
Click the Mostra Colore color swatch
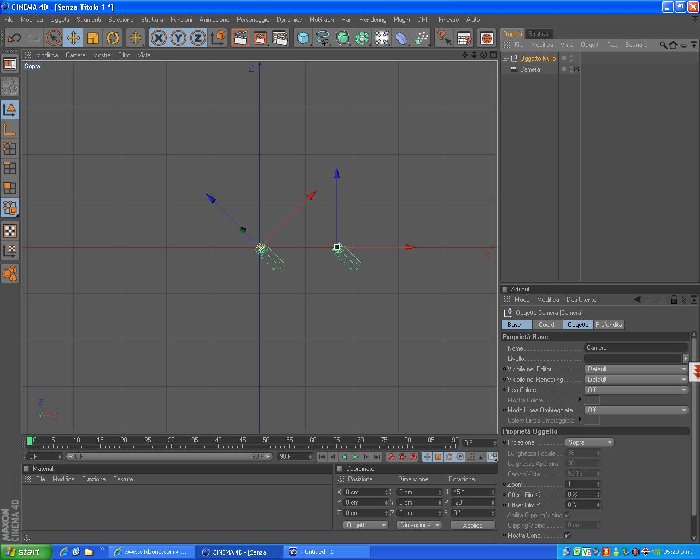click(592, 400)
